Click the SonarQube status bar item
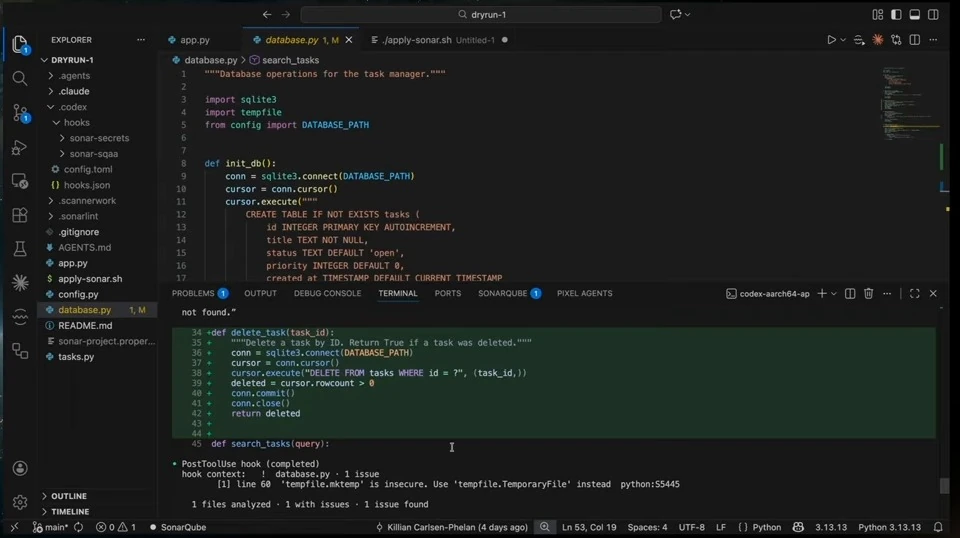 178,527
